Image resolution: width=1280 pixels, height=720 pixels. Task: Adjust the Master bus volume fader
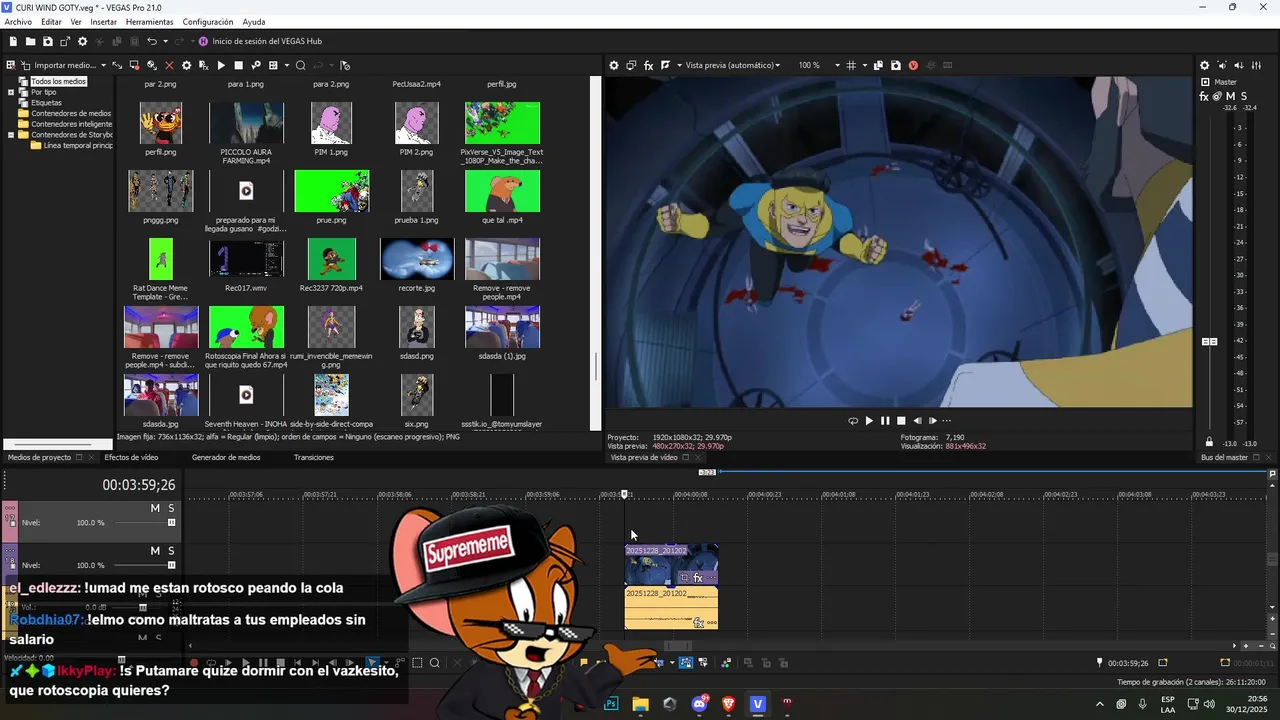pos(1209,342)
